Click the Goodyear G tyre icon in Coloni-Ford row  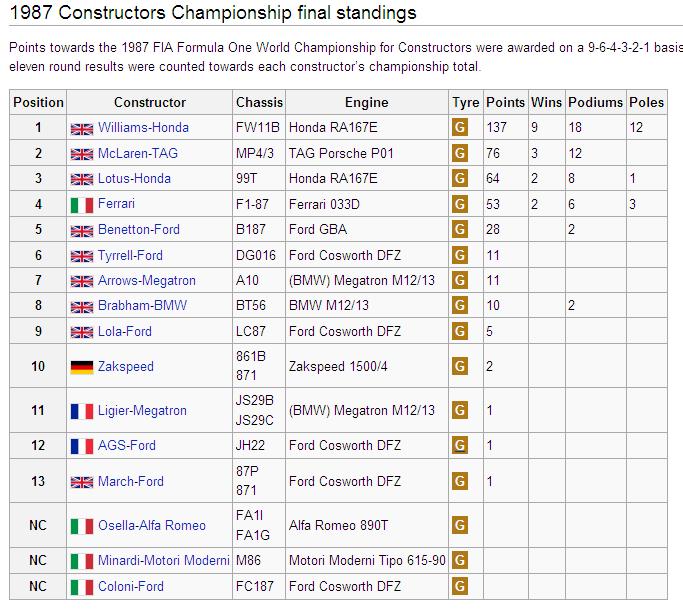point(460,587)
